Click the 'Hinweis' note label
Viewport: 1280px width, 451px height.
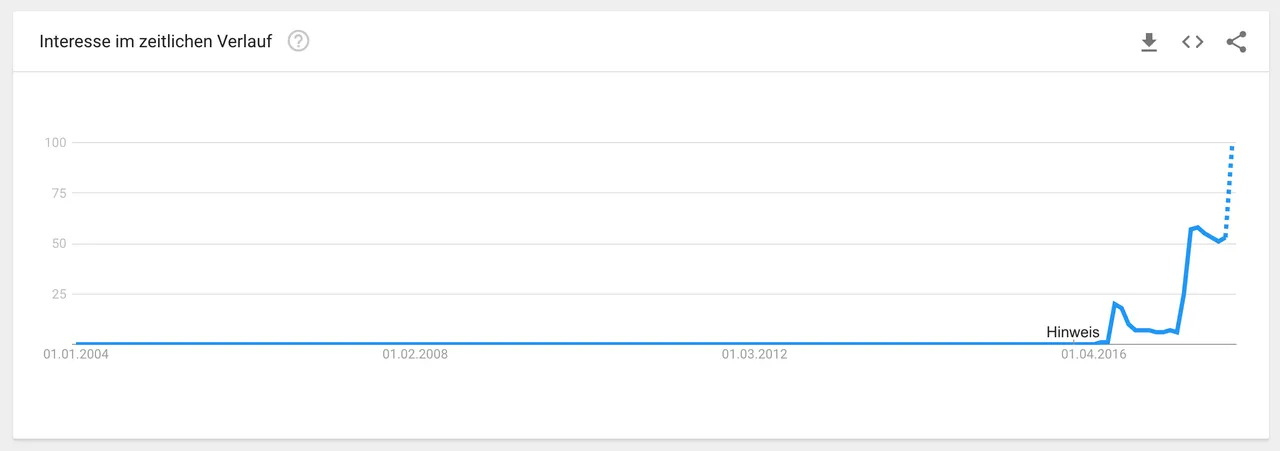(1072, 332)
